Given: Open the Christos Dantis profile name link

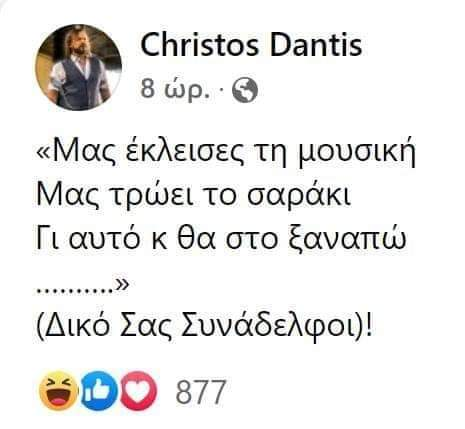Looking at the screenshot, I should (x=251, y=45).
